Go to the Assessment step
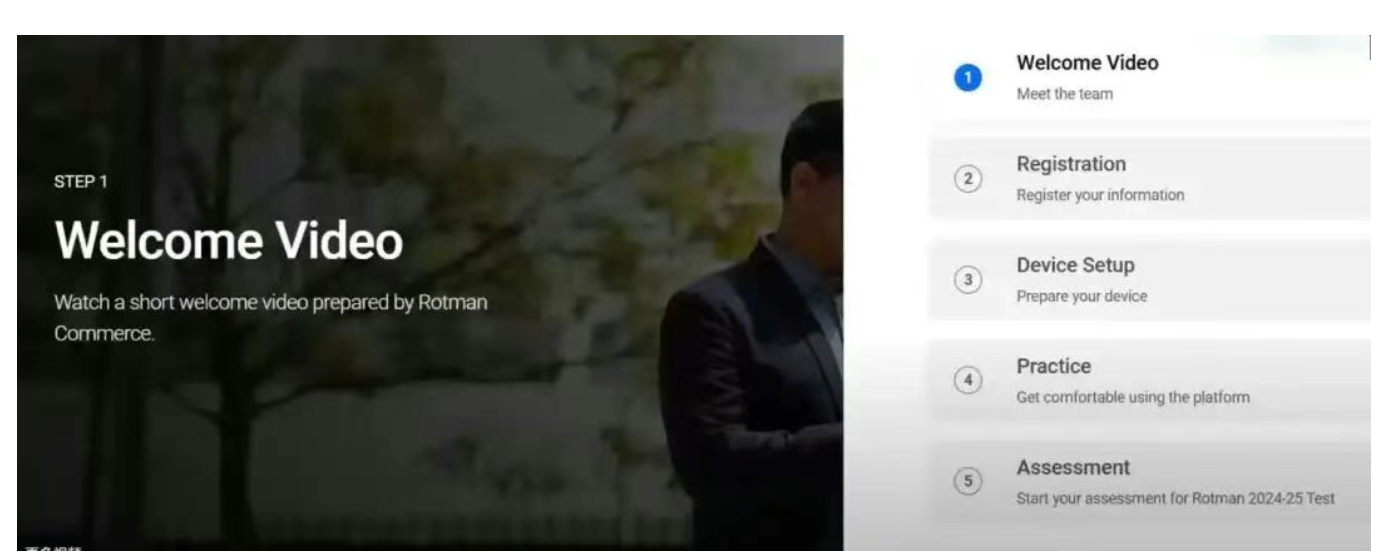1384x554 pixels. point(1150,481)
